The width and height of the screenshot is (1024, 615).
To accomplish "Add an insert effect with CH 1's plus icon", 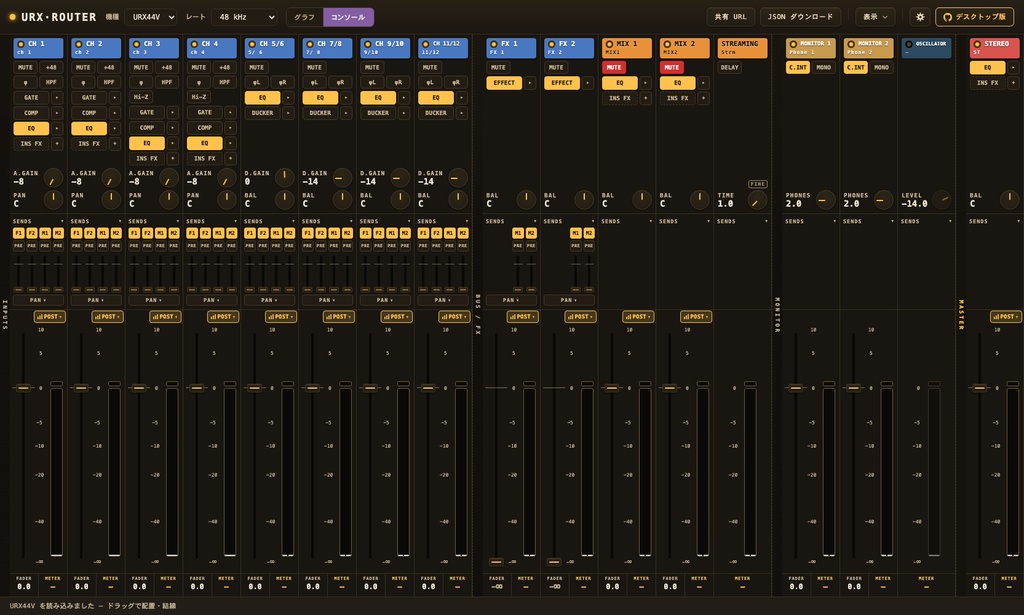I will tap(57, 144).
